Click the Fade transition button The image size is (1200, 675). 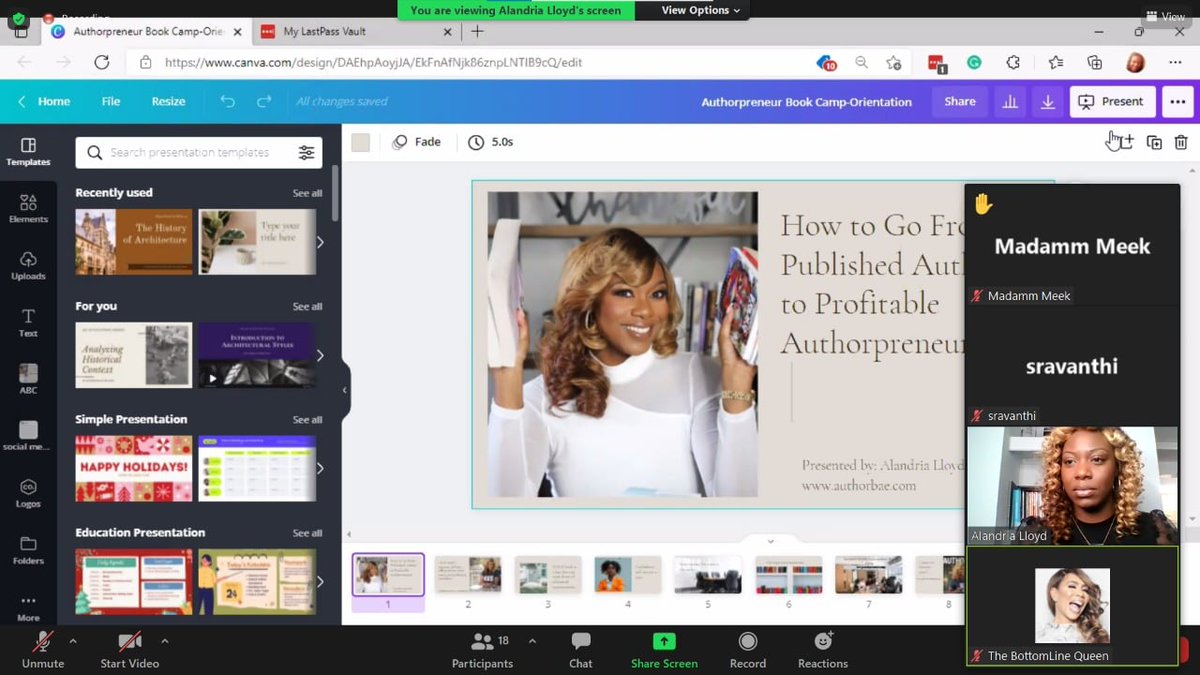click(417, 142)
